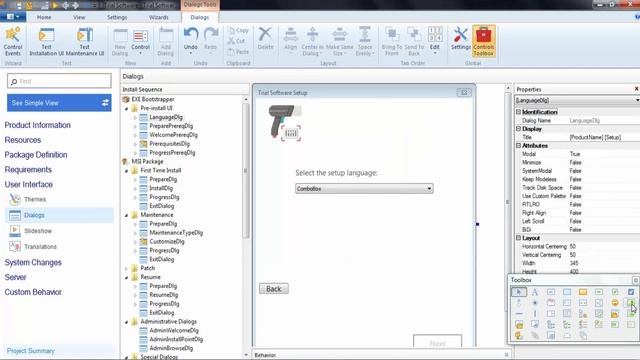640x360 pixels.
Task: Select the blue checkbox tool in Toolbox
Action: pyautogui.click(x=631, y=292)
